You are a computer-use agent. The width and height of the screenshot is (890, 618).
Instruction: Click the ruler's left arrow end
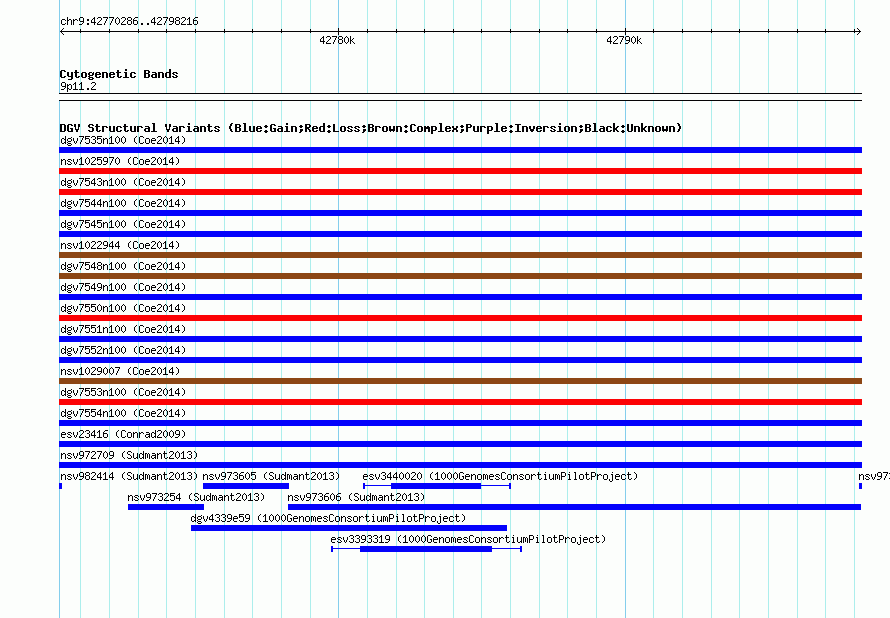point(62,32)
